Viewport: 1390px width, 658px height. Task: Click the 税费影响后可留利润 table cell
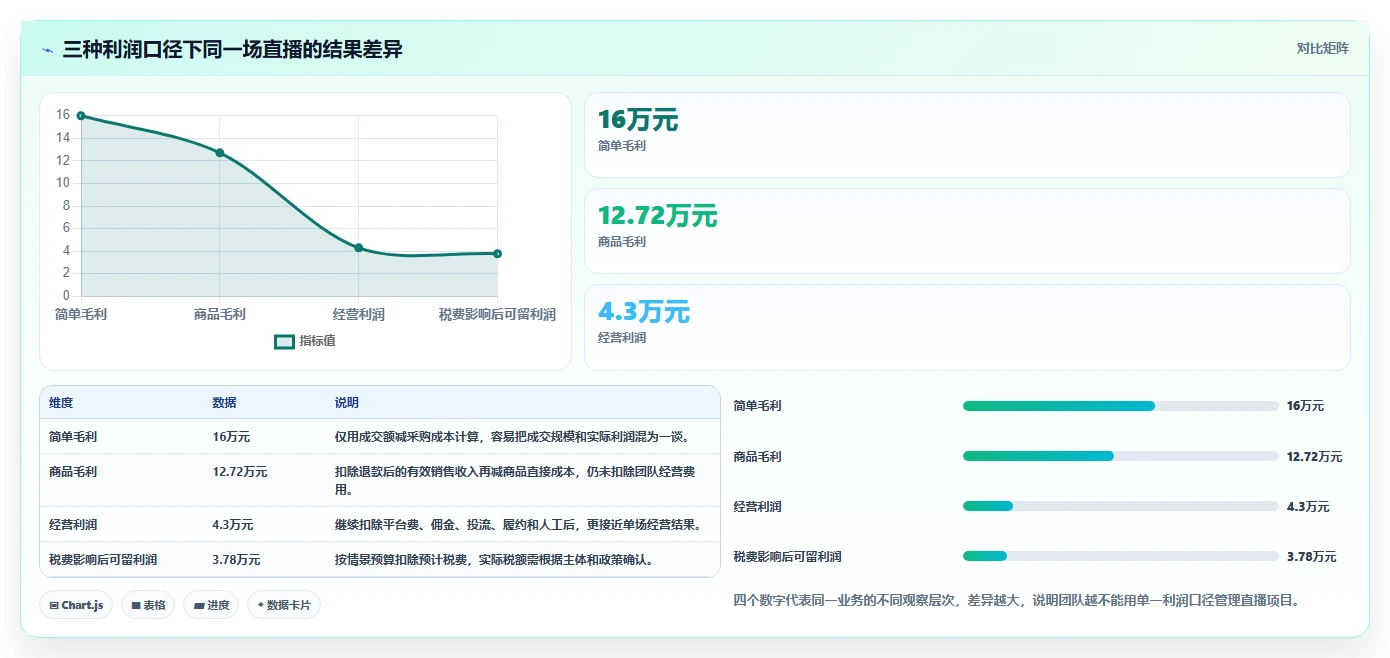point(103,560)
